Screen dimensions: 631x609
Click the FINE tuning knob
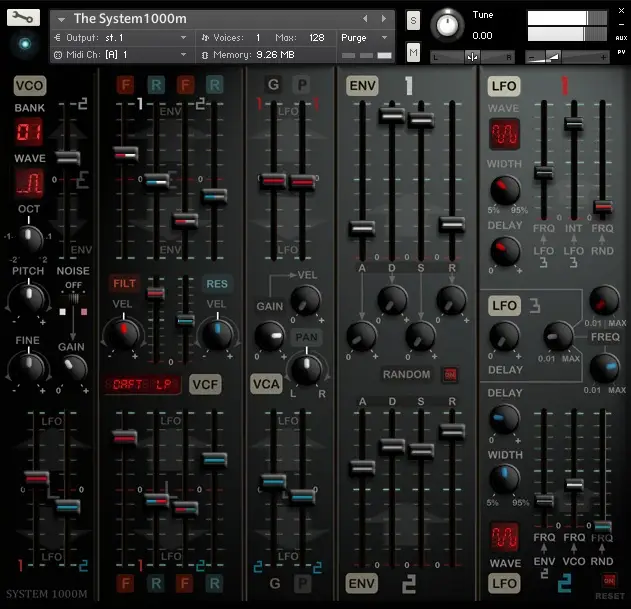(28, 367)
